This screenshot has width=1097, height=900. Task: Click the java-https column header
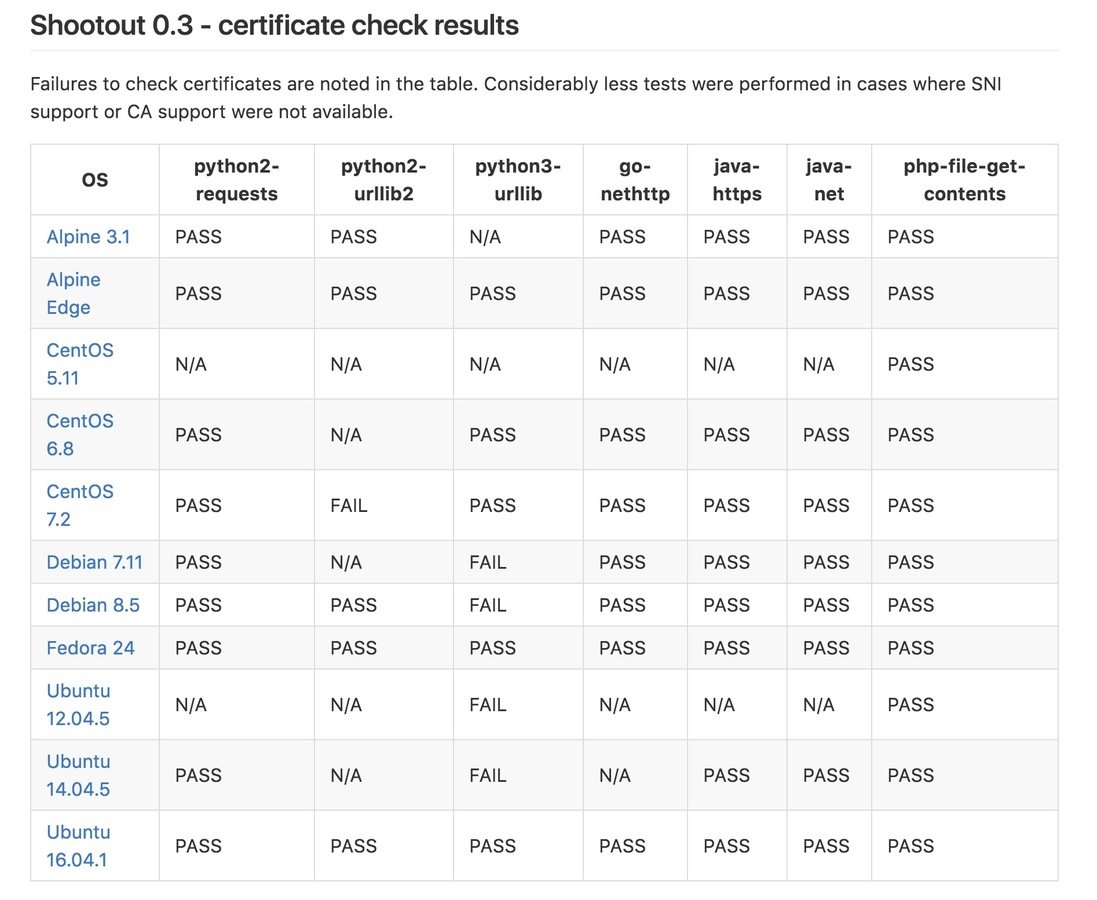[737, 180]
